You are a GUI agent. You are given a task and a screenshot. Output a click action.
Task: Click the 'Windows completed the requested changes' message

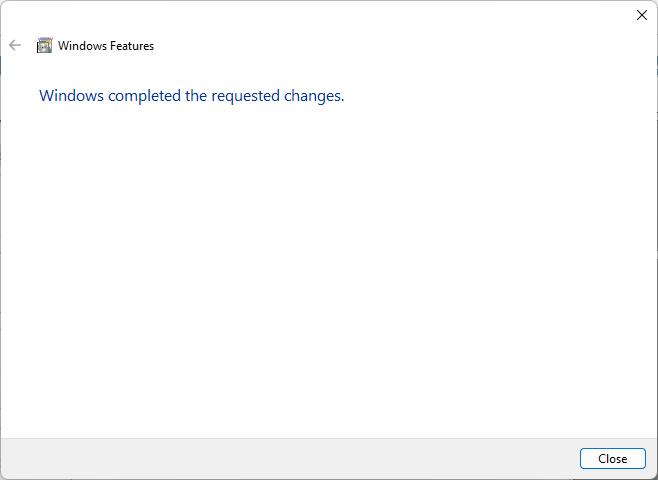tap(191, 96)
